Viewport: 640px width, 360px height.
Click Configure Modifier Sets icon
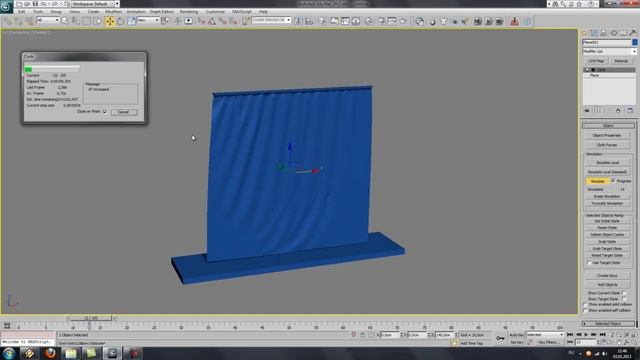pyautogui.click(x=630, y=111)
